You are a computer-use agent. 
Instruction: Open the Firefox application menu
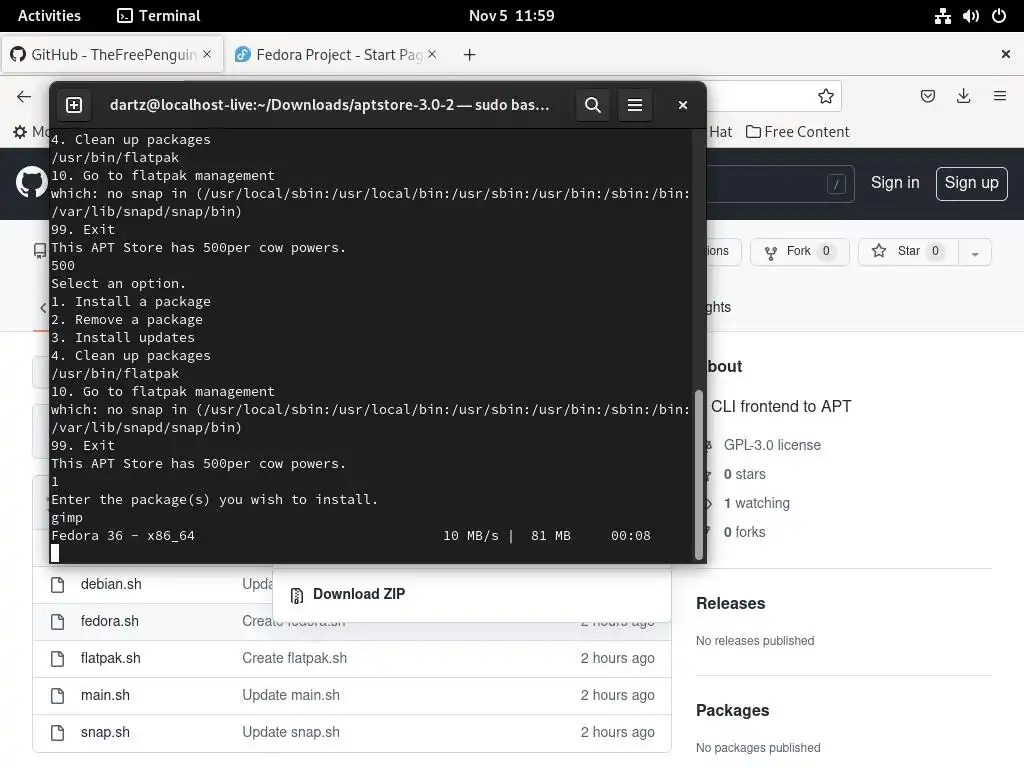pyautogui.click(x=999, y=97)
